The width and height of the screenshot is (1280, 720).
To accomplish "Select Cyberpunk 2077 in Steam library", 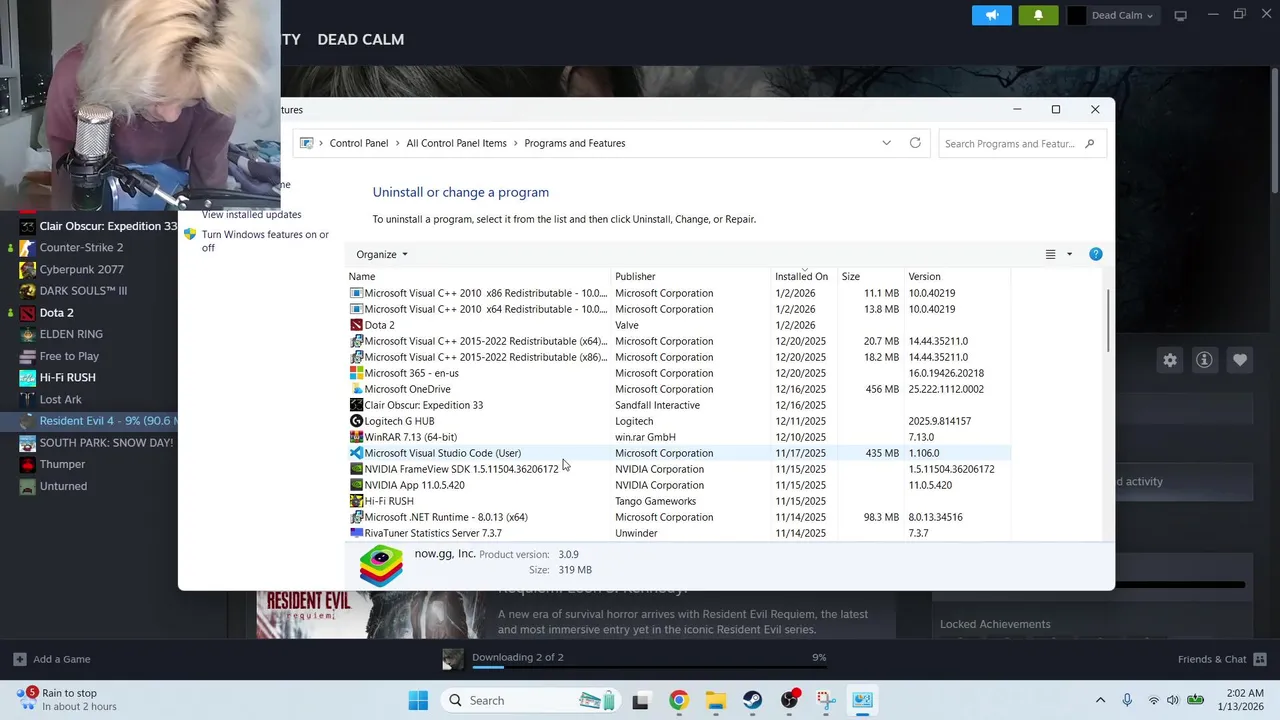I will 80,269.
